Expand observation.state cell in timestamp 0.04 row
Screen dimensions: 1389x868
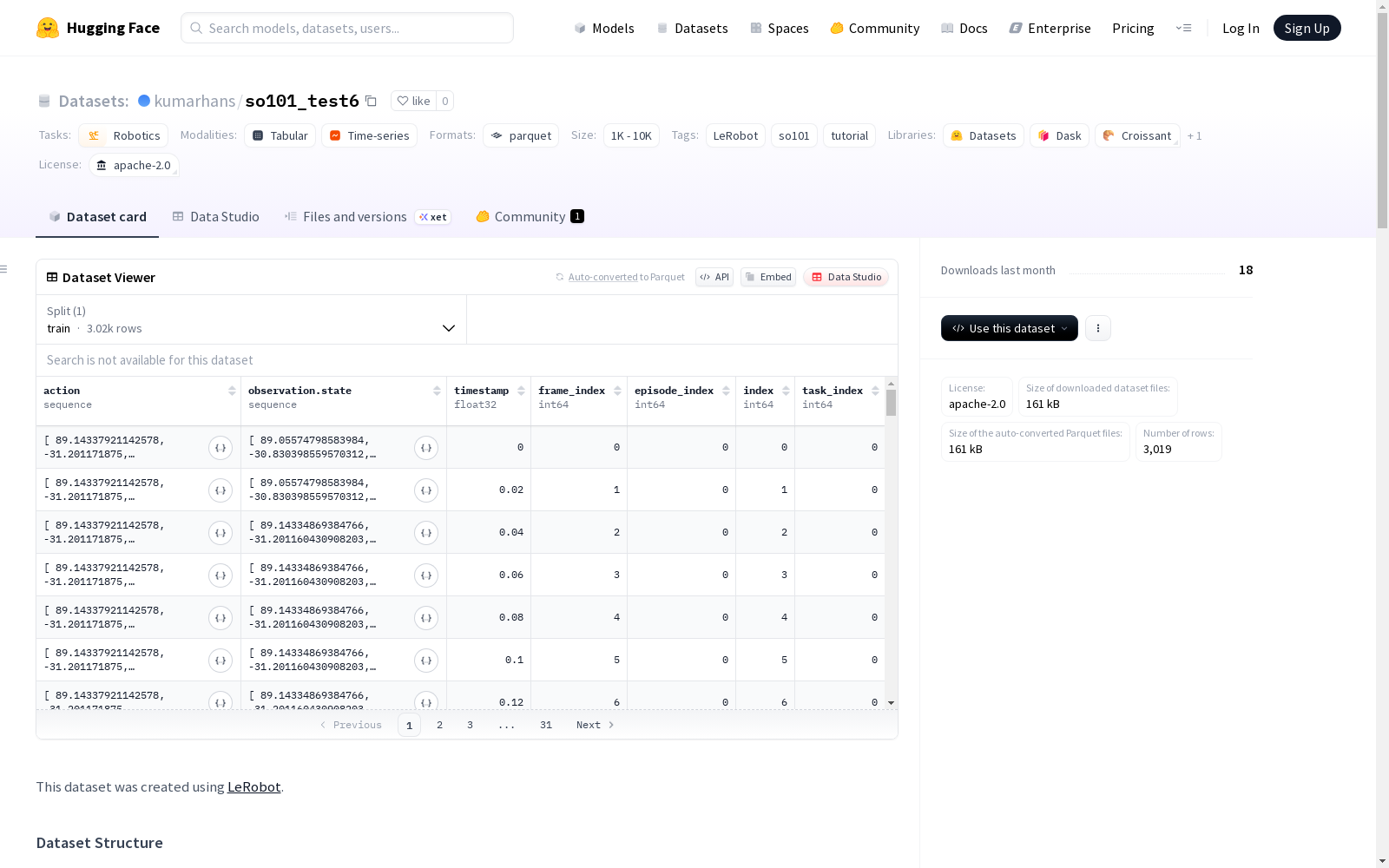426,533
